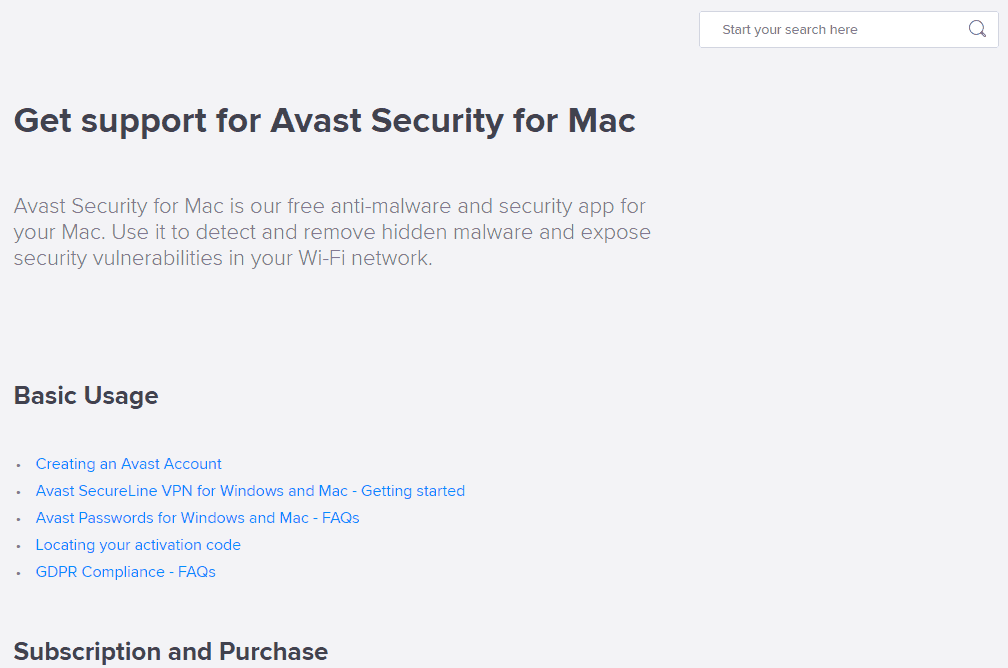Open the 'Creating an Avast Account' article
Viewport: 1008px width, 668px height.
tap(128, 464)
